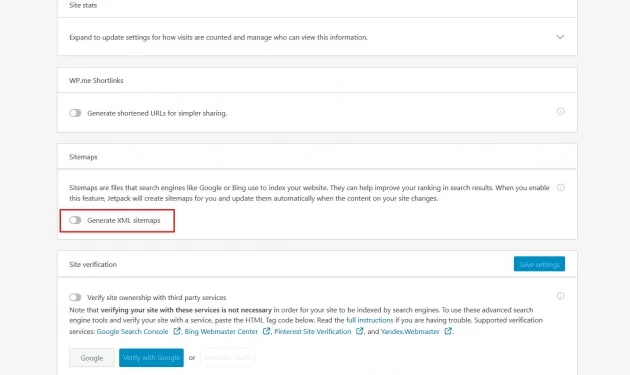Screen dimensions: 630x375
Task: Open the full instructions link
Action: point(370,320)
